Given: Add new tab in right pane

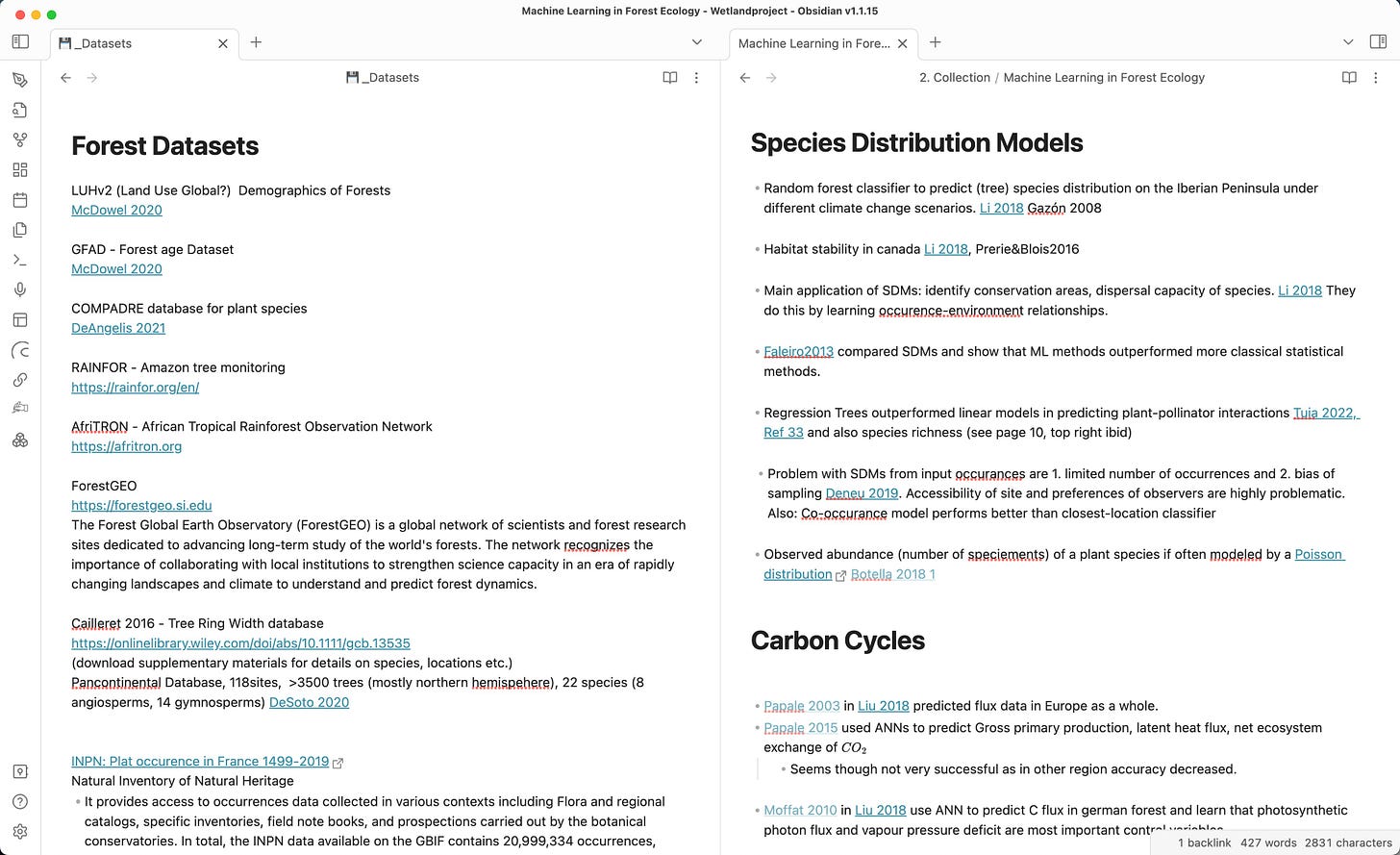Looking at the screenshot, I should pyautogui.click(x=935, y=42).
